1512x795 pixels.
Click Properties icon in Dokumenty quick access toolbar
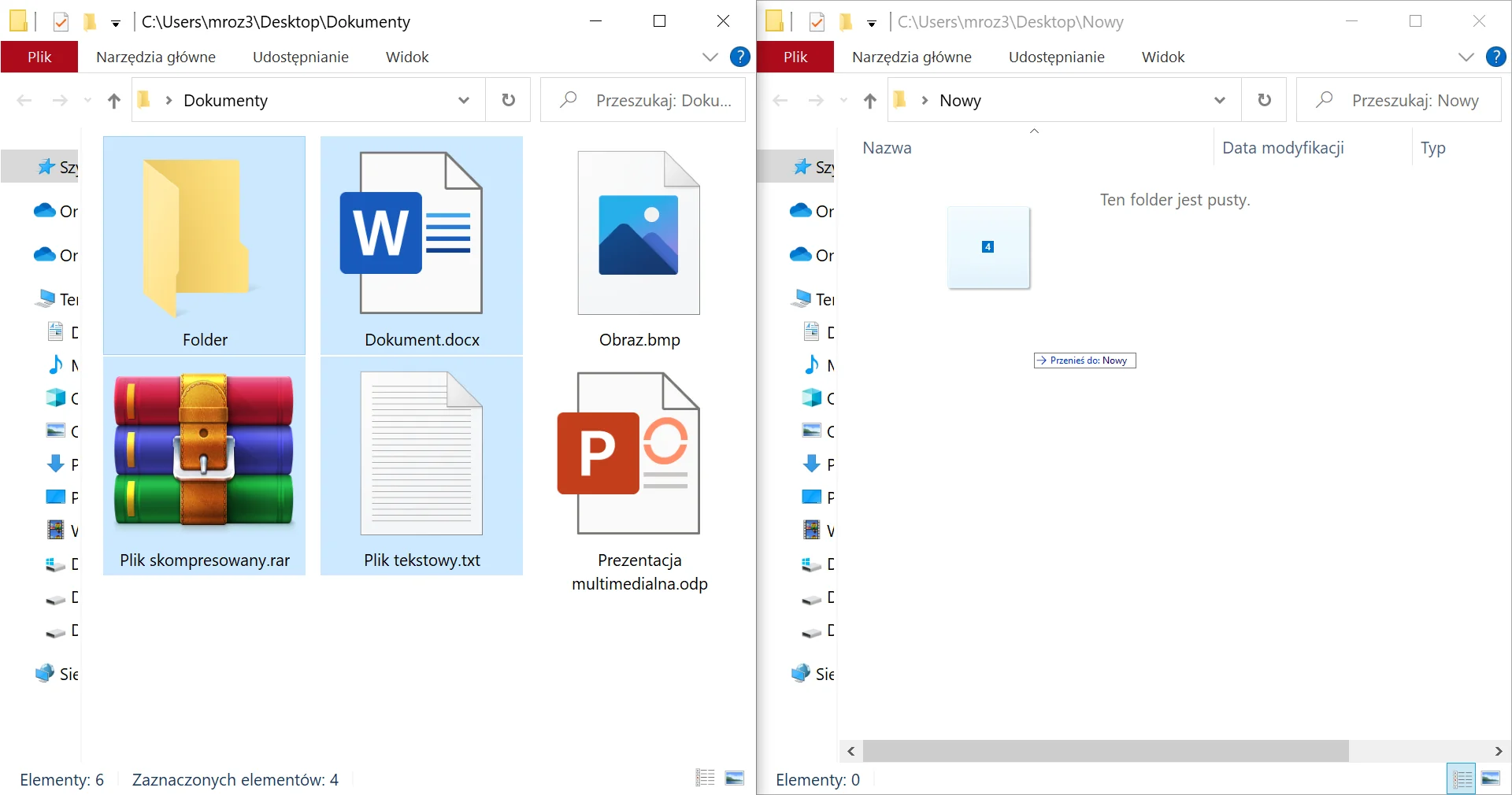pos(61,22)
